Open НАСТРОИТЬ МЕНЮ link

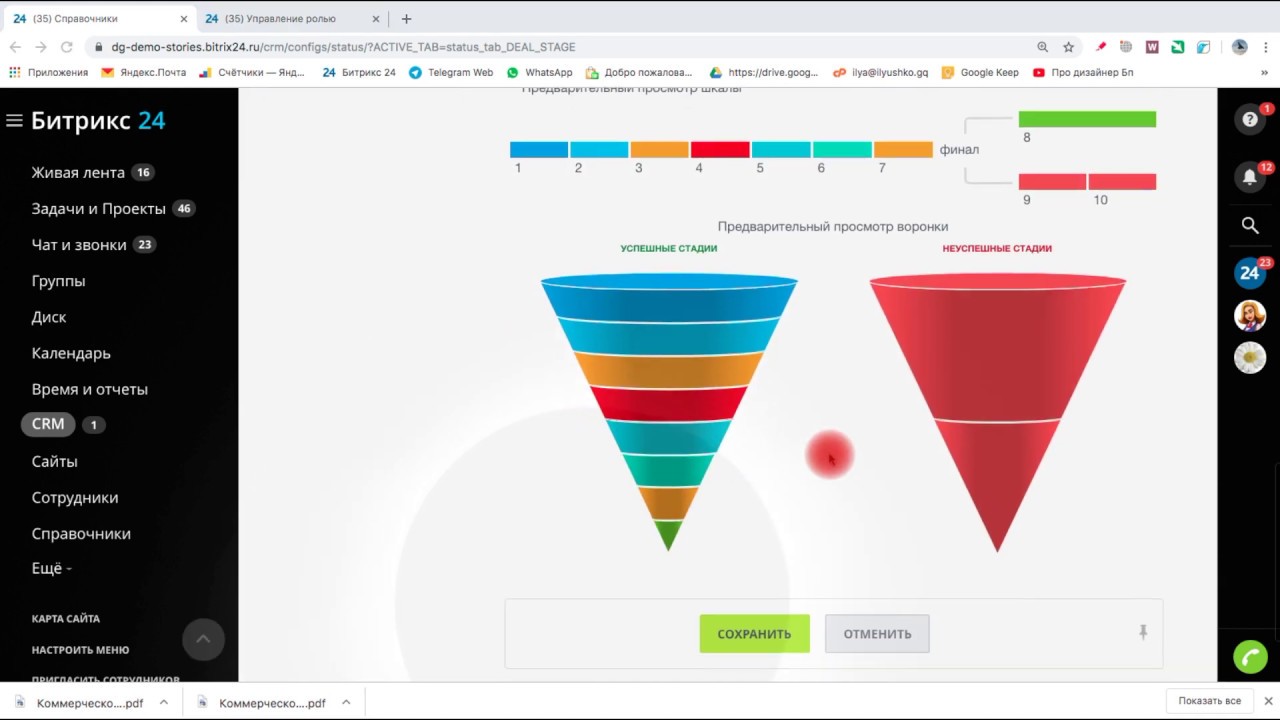[x=80, y=650]
